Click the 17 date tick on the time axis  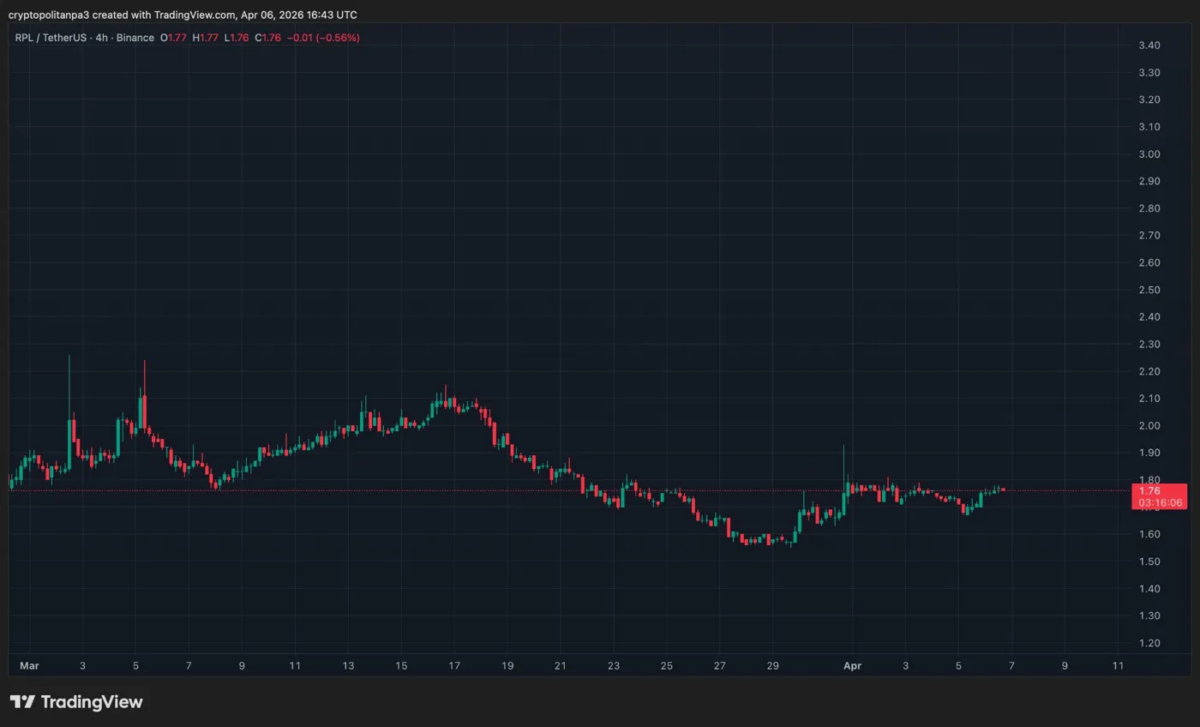(x=455, y=665)
